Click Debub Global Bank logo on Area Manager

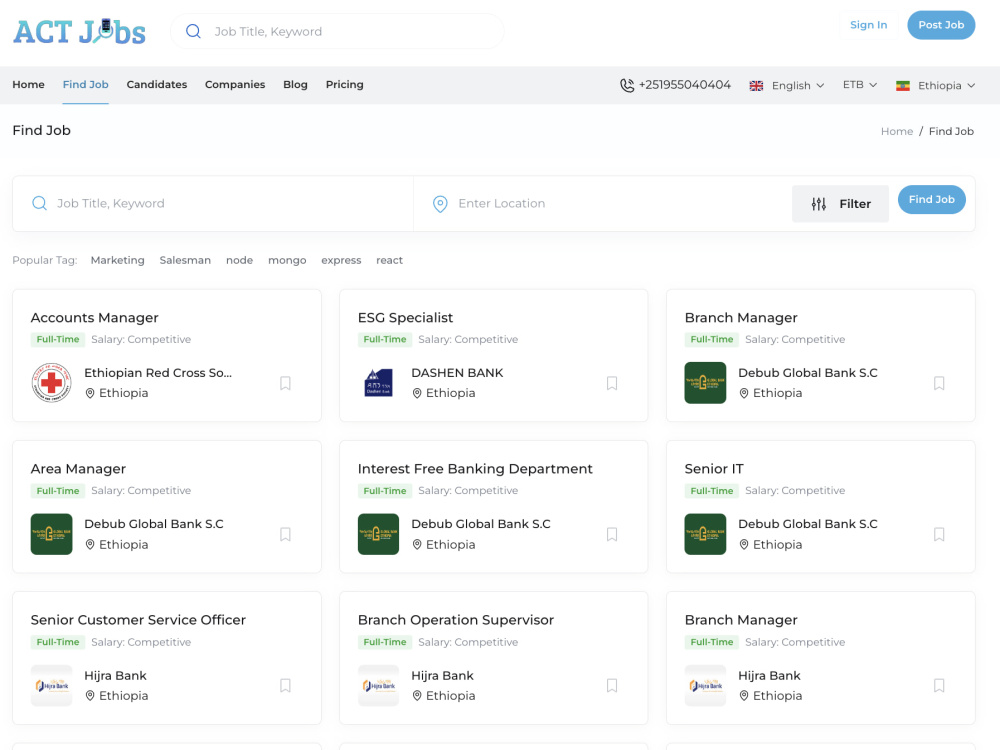[52, 534]
